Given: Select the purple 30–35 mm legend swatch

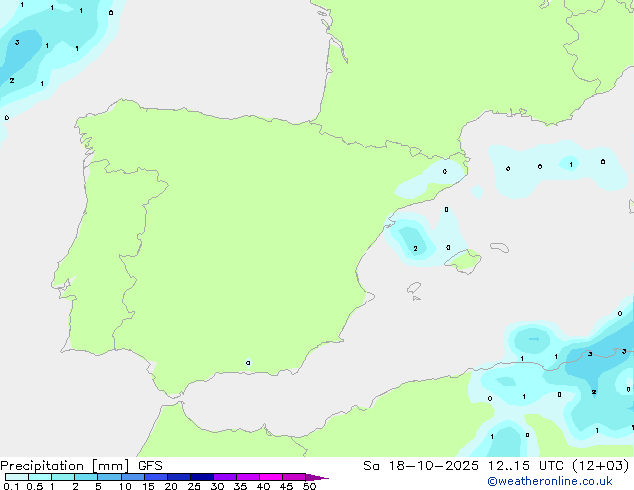Looking at the screenshot, I should [x=225, y=477].
